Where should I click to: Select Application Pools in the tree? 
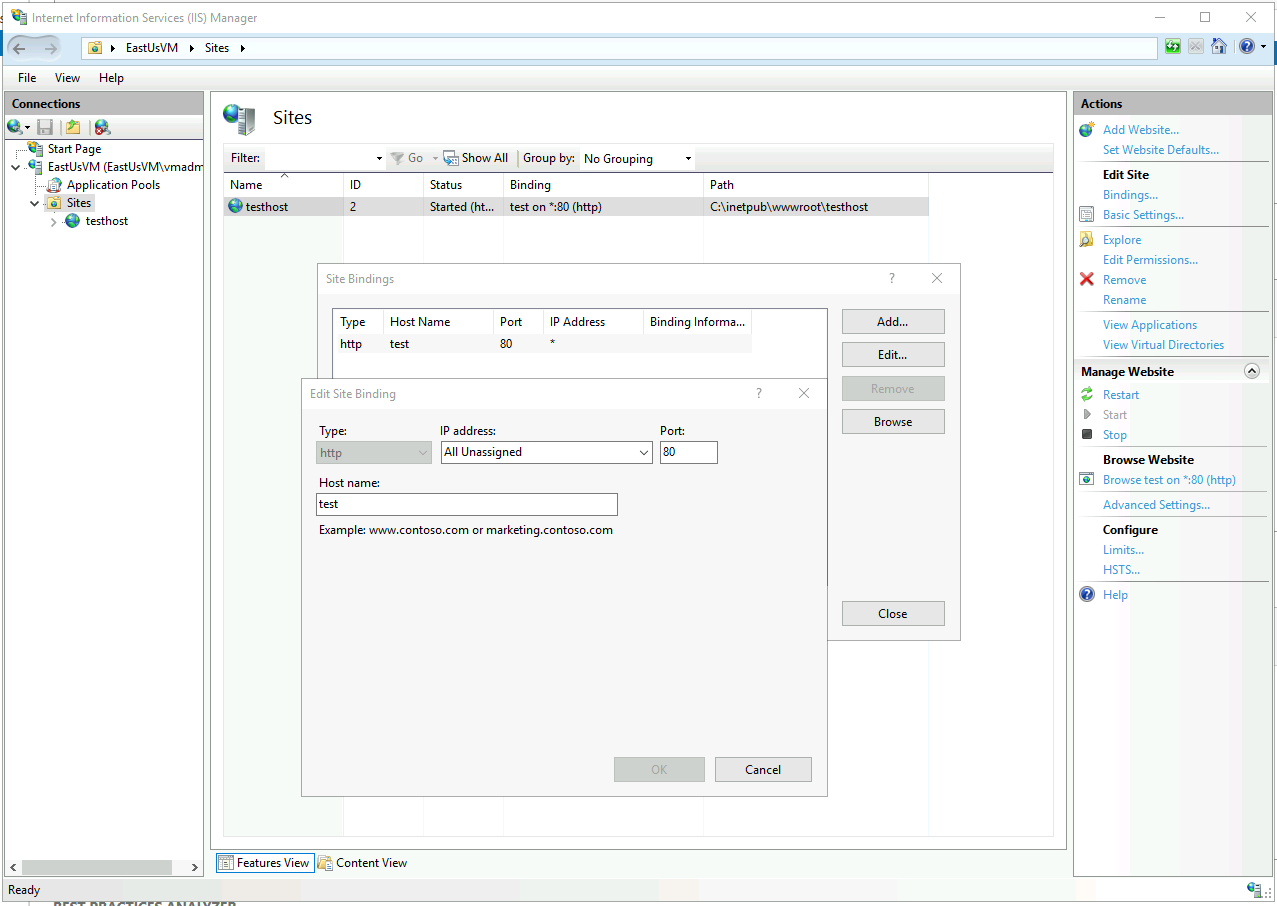click(x=113, y=185)
